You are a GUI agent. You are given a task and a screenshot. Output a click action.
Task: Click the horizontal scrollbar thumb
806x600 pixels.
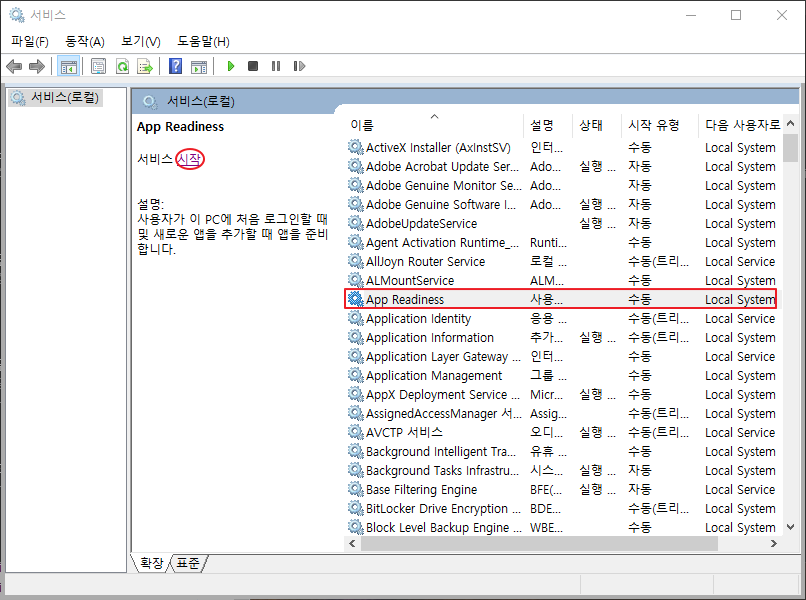point(539,543)
